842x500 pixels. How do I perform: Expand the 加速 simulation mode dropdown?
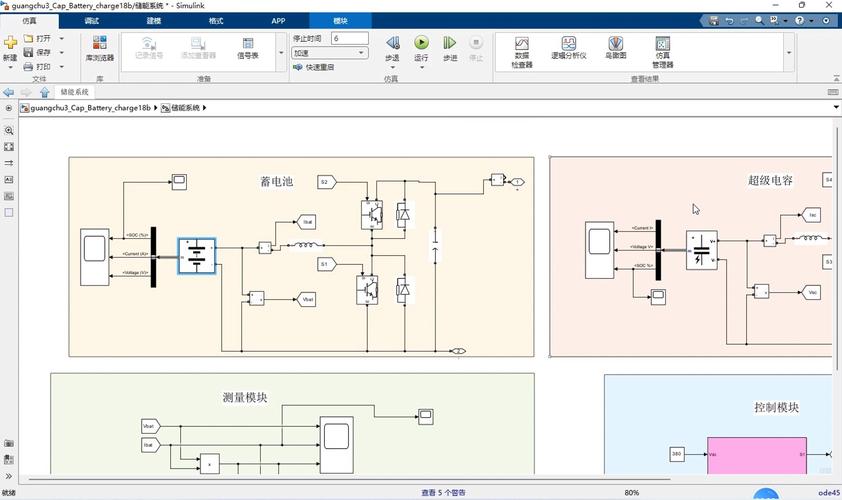coord(361,53)
